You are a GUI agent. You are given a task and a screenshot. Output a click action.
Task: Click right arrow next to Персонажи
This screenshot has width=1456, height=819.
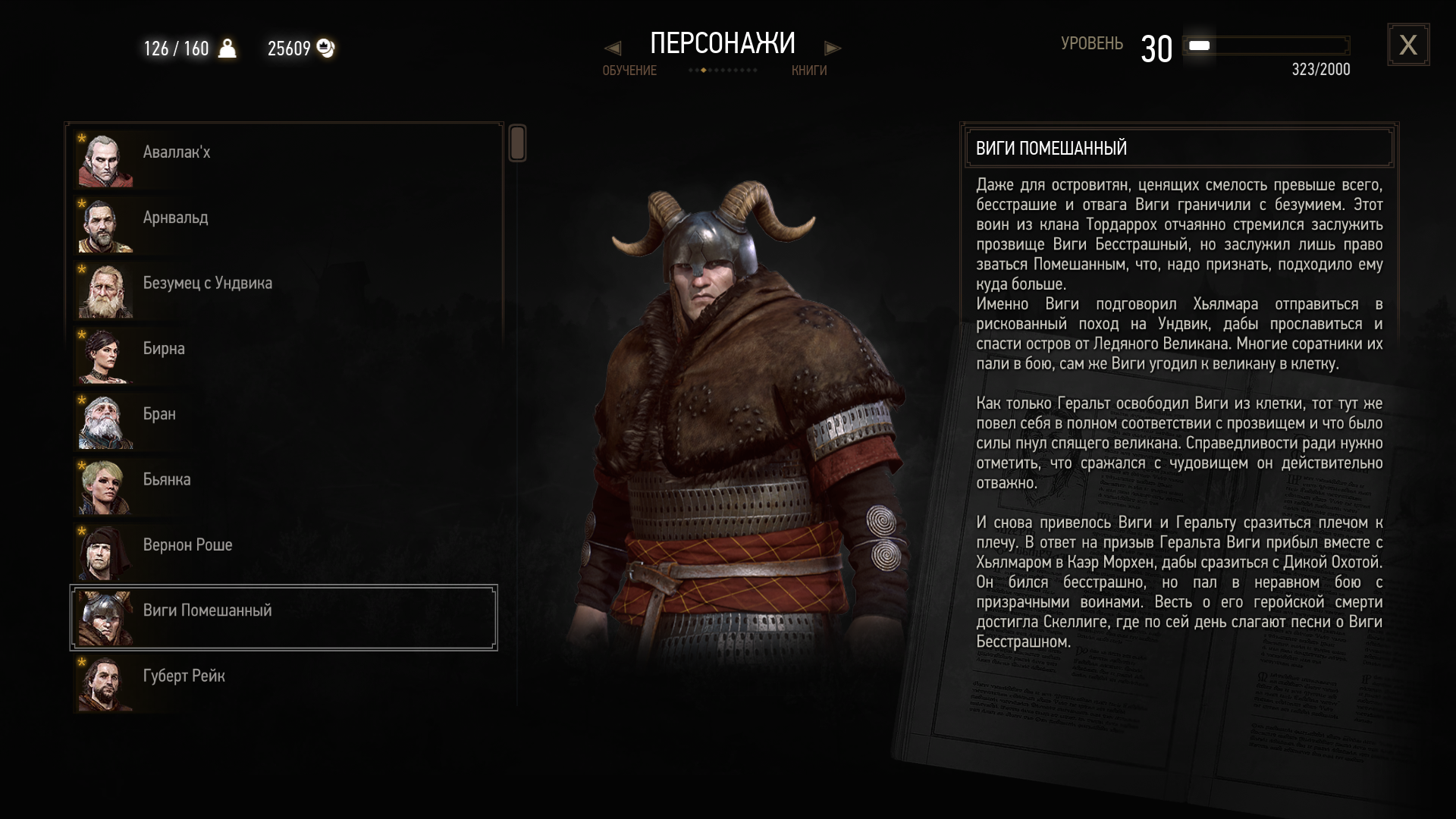(833, 49)
